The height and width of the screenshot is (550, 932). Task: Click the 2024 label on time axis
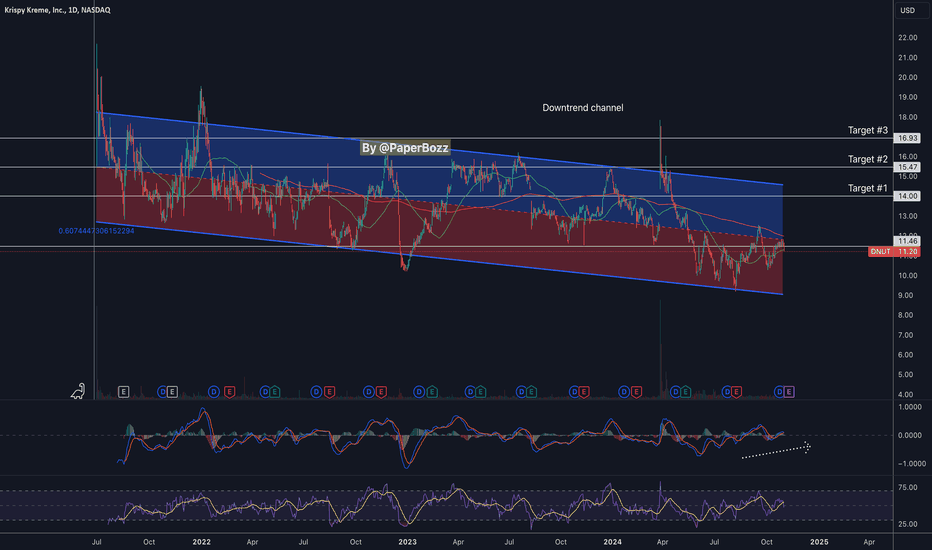click(612, 542)
